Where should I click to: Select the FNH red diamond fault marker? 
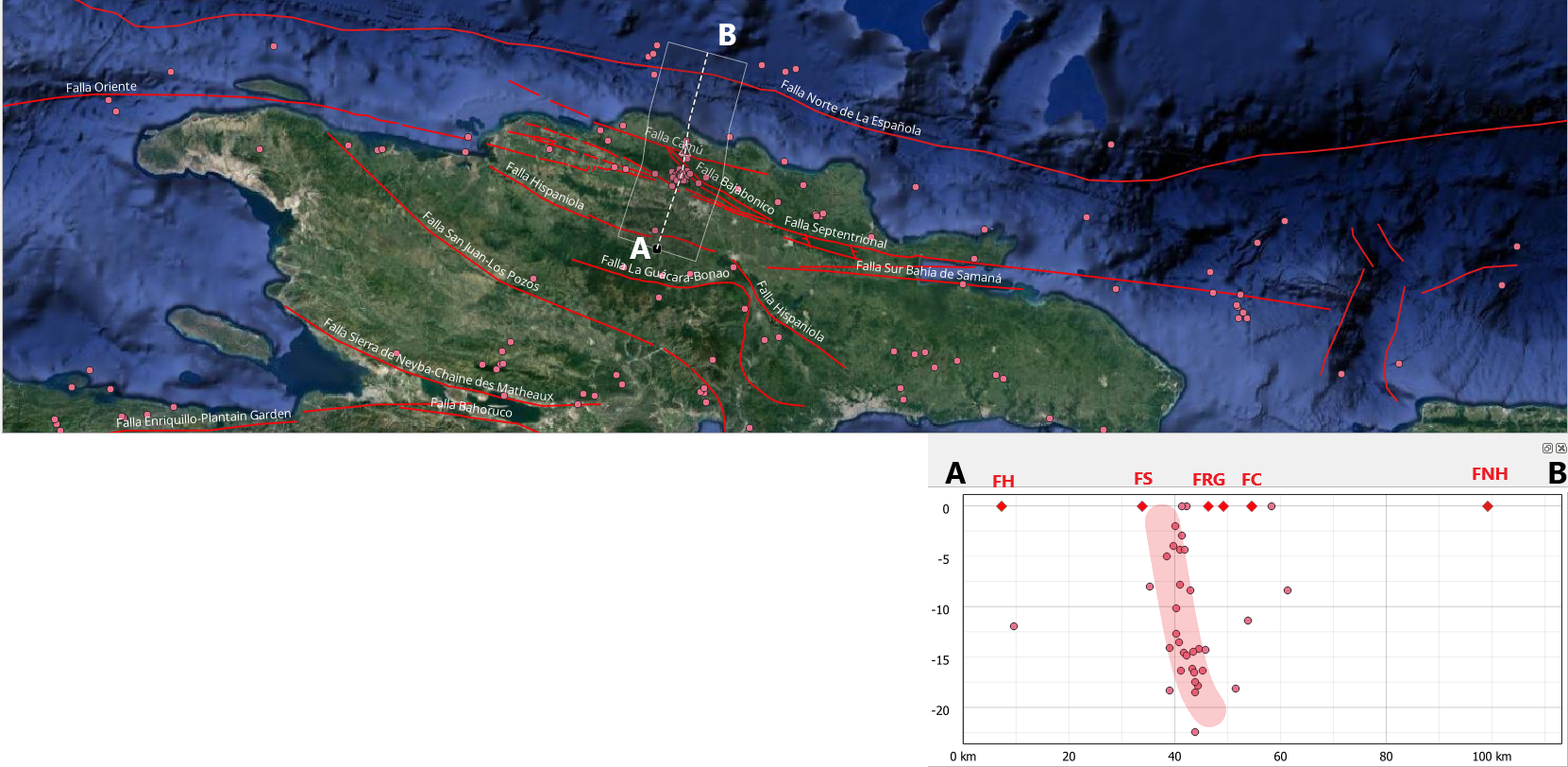tap(1488, 506)
